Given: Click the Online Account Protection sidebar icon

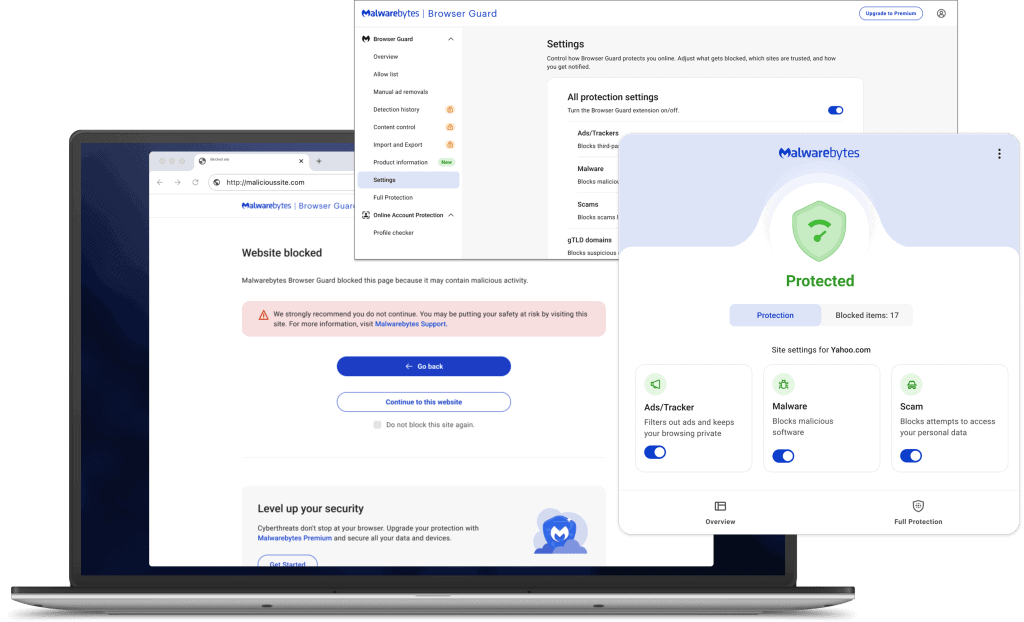Looking at the screenshot, I should [x=366, y=215].
